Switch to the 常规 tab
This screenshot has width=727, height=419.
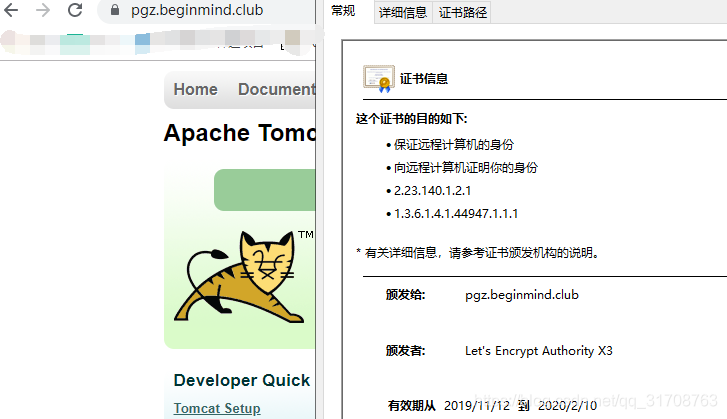coord(343,11)
